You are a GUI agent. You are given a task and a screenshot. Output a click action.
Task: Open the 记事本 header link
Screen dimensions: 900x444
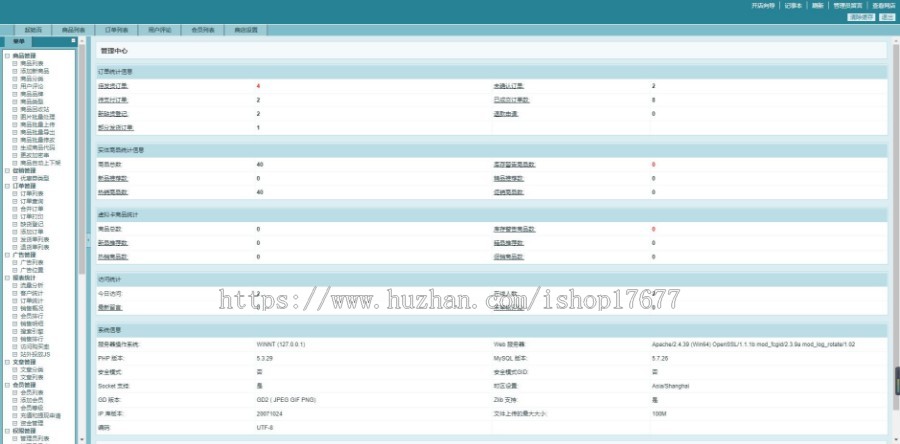point(793,6)
